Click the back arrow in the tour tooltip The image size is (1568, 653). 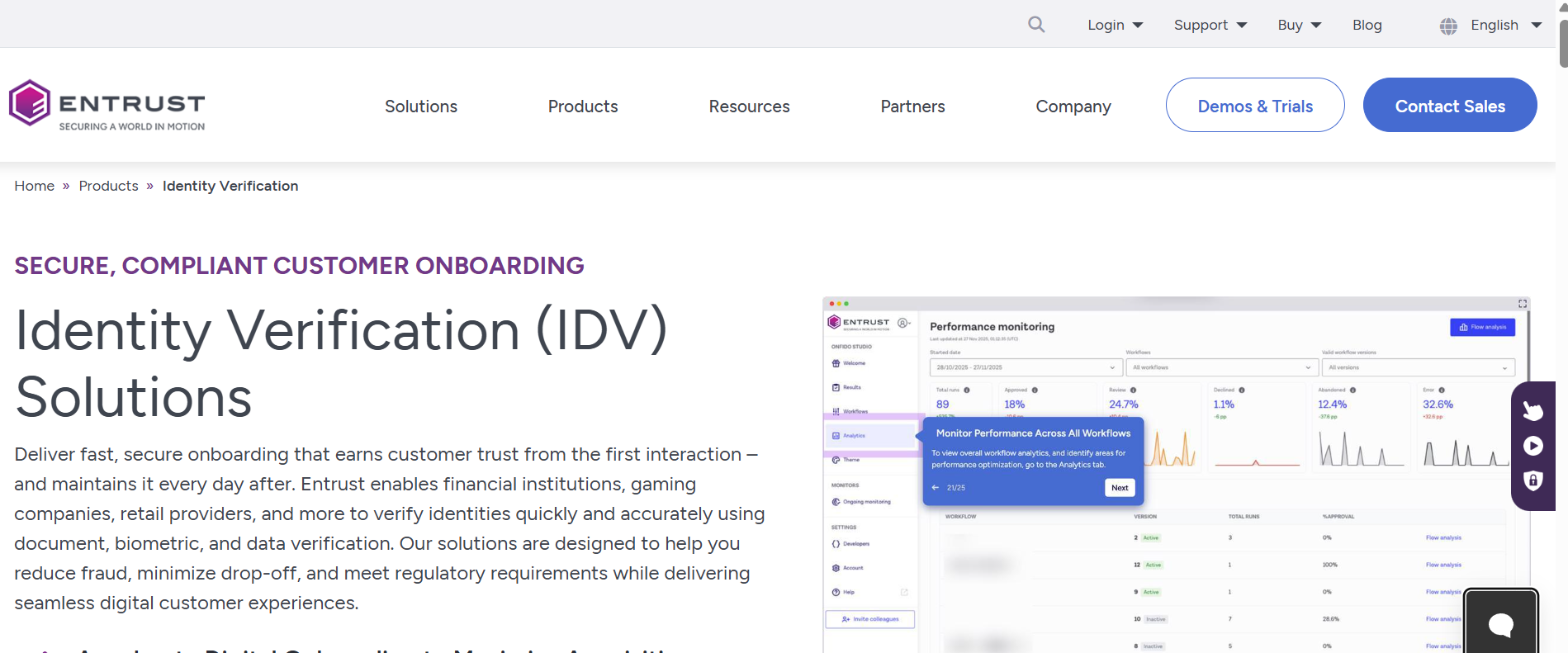point(936,488)
